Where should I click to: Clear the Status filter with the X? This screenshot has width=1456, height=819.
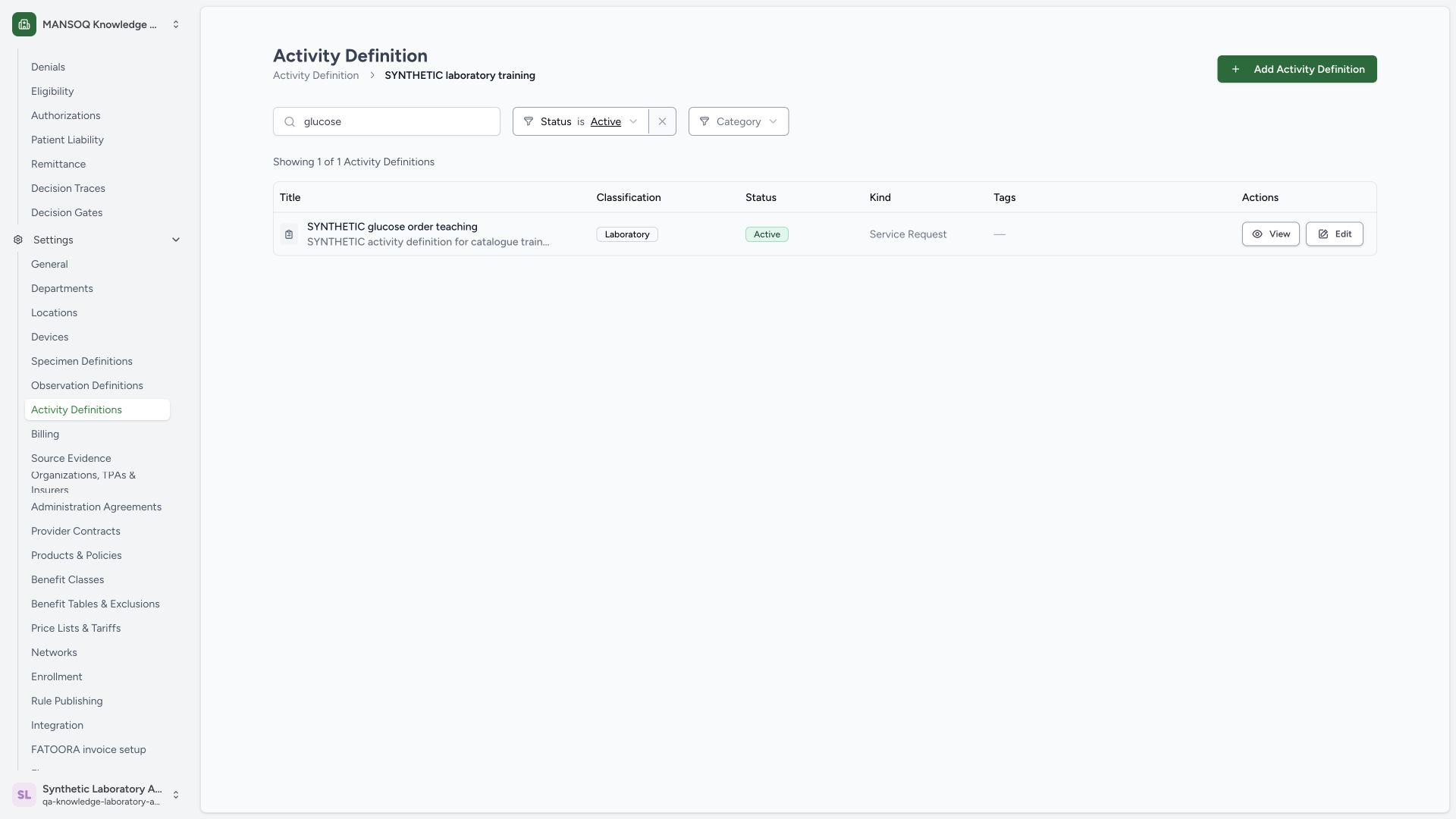coord(662,121)
